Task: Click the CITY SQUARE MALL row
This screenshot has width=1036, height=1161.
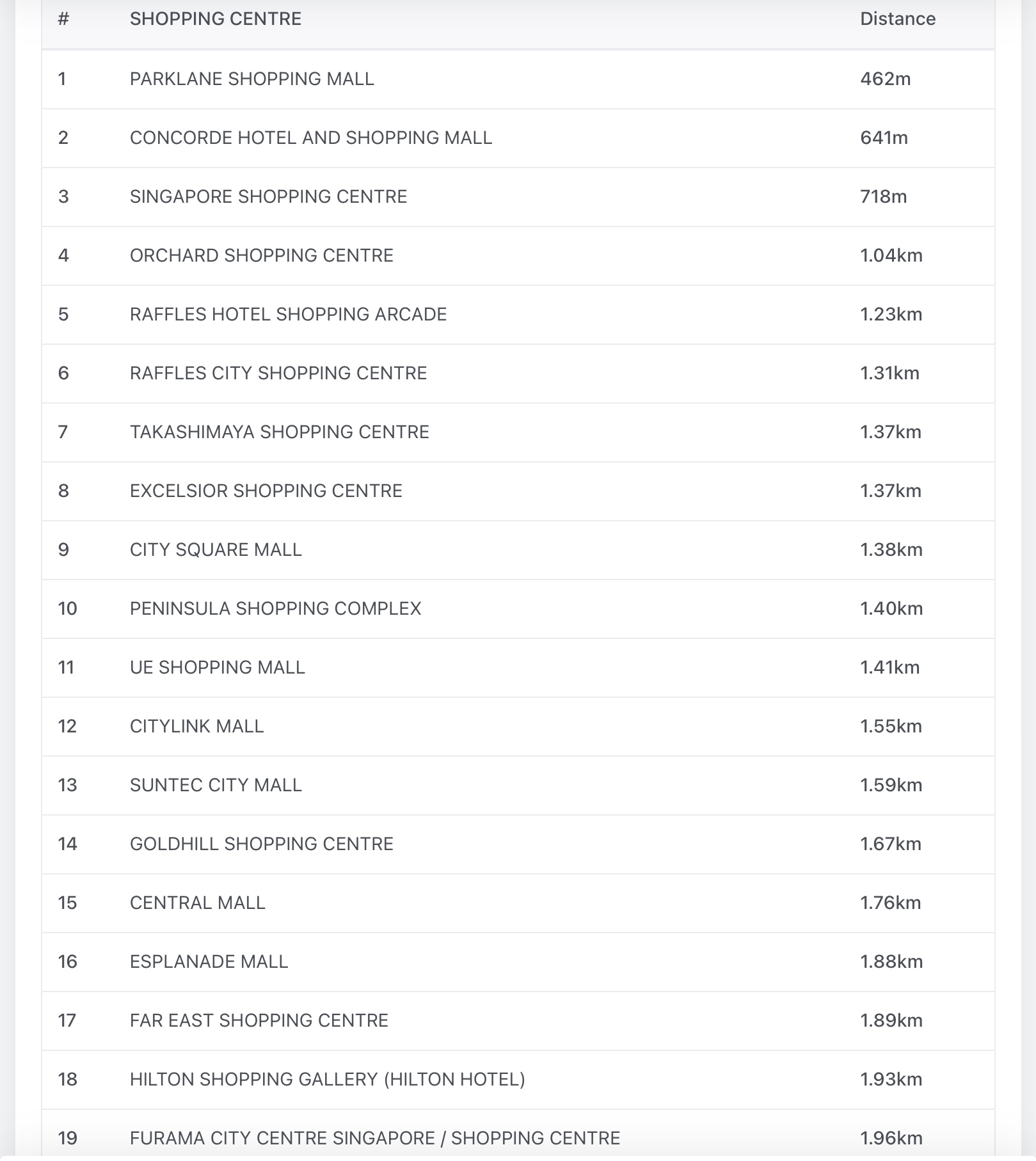Action: 216,549
